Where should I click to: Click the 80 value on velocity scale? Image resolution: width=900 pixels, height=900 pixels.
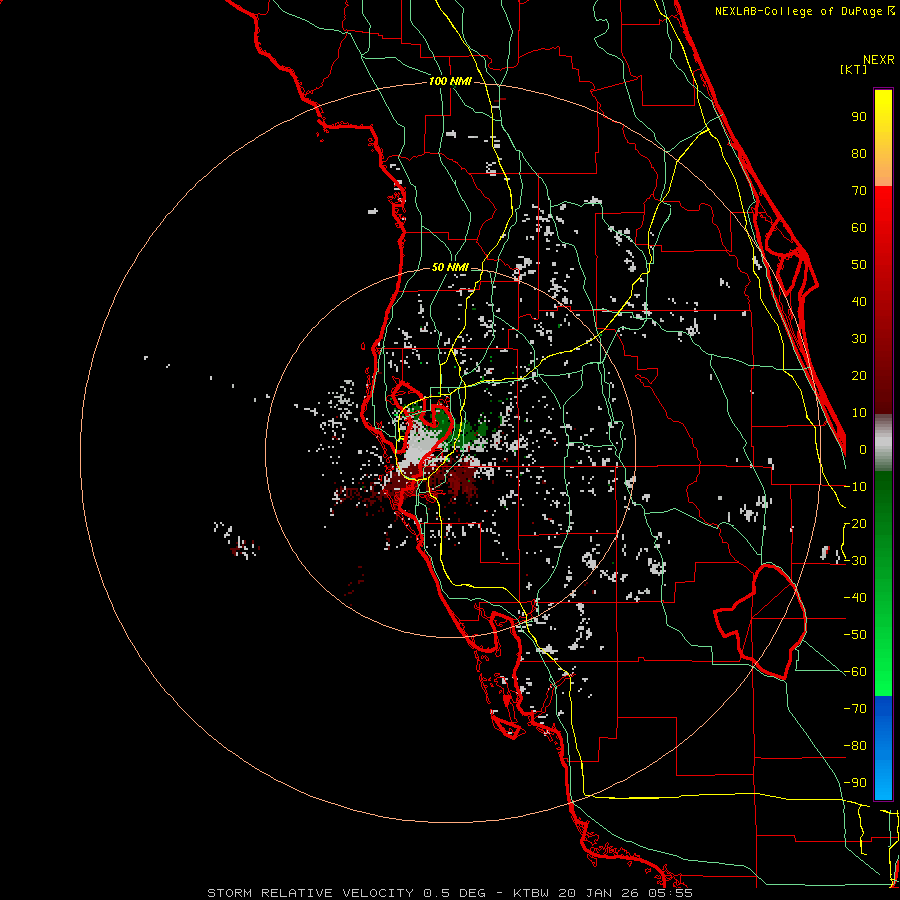[859, 153]
